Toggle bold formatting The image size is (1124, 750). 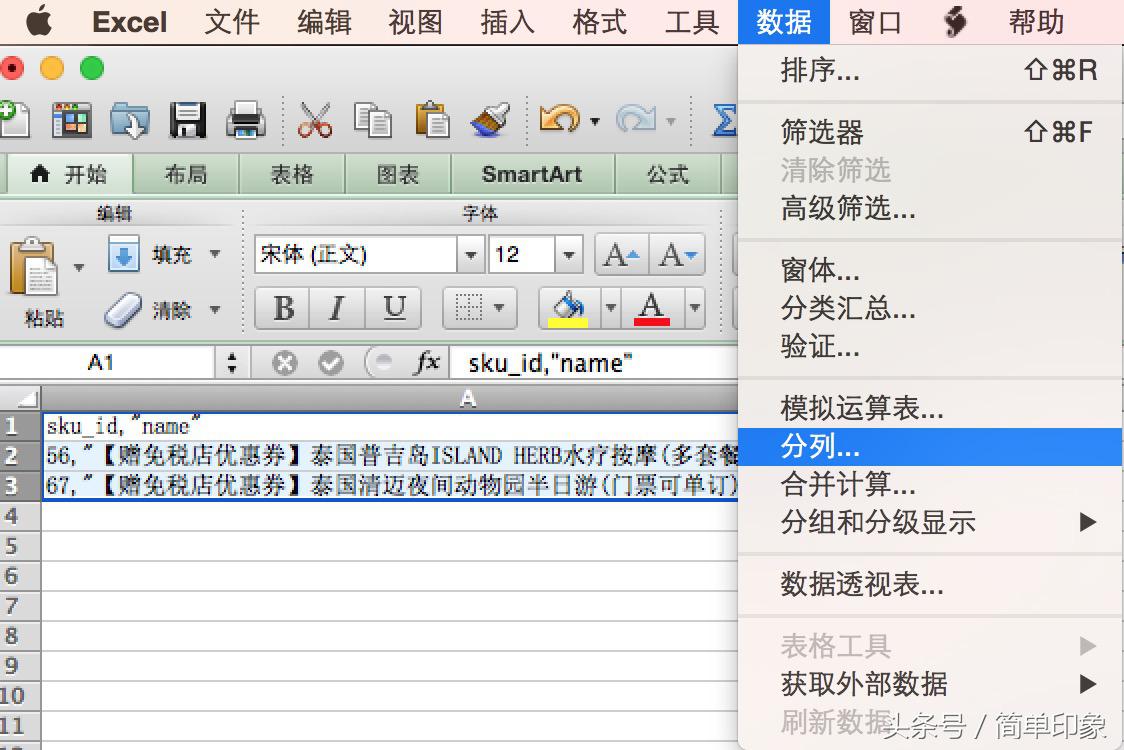tap(281, 308)
